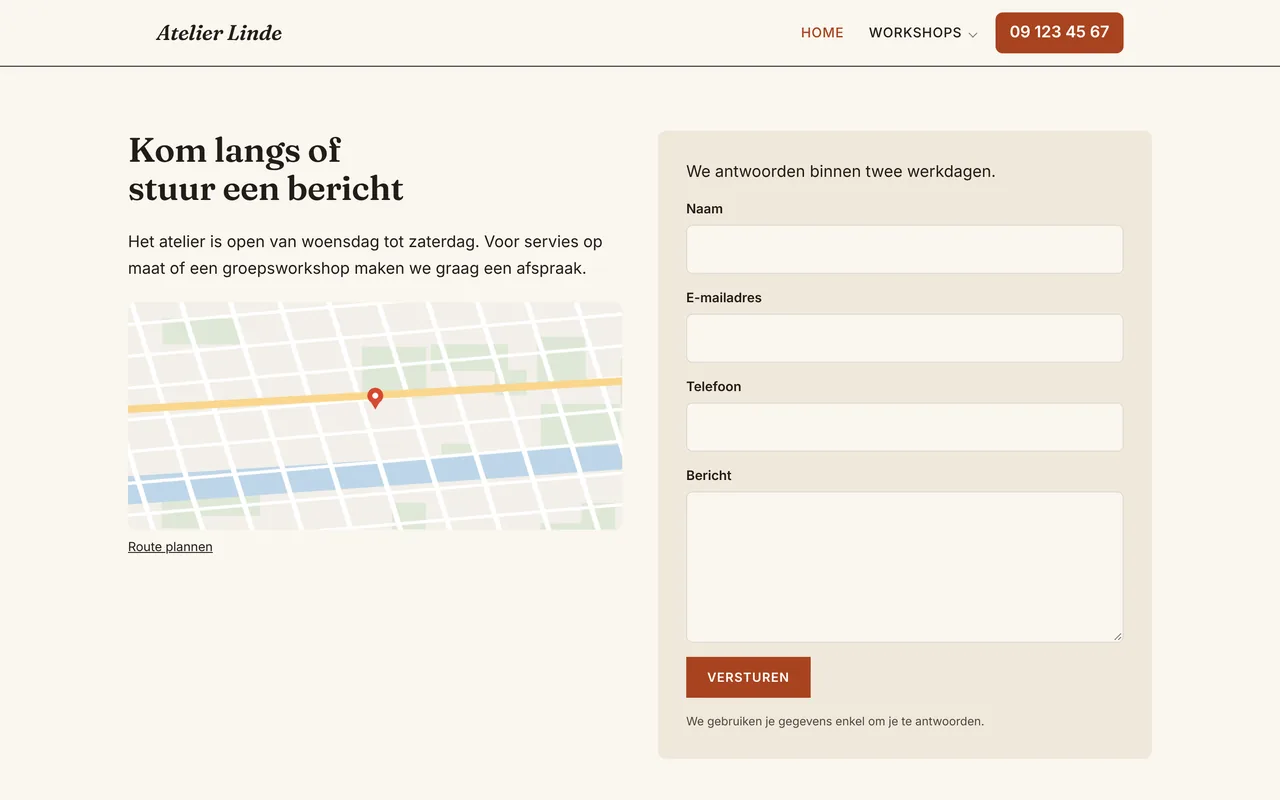The height and width of the screenshot is (800, 1280).
Task: Click inside the Bericht textarea
Action: 904,567
